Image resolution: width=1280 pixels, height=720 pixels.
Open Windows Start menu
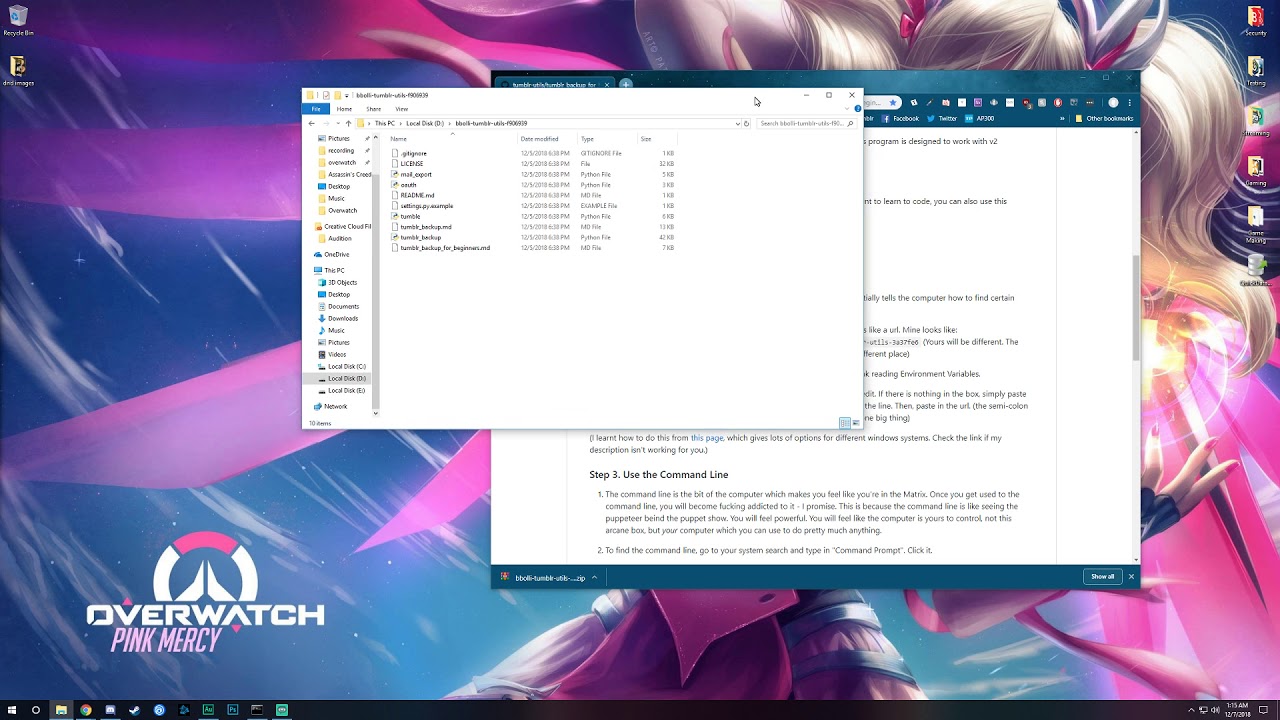12,710
